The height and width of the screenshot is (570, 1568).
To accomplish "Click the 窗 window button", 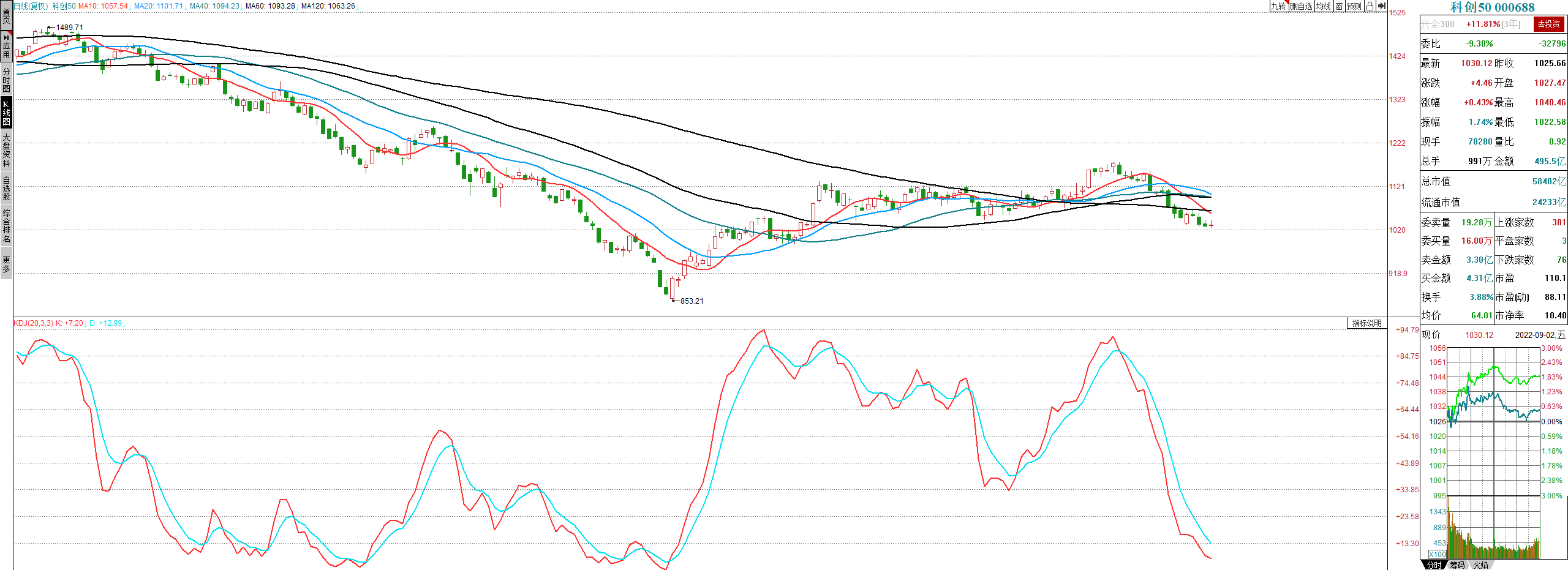I will (x=1340, y=6).
